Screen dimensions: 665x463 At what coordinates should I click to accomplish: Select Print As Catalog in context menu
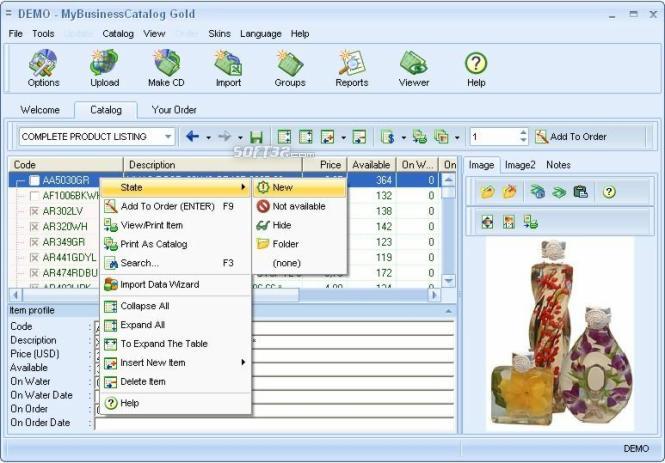[176, 244]
